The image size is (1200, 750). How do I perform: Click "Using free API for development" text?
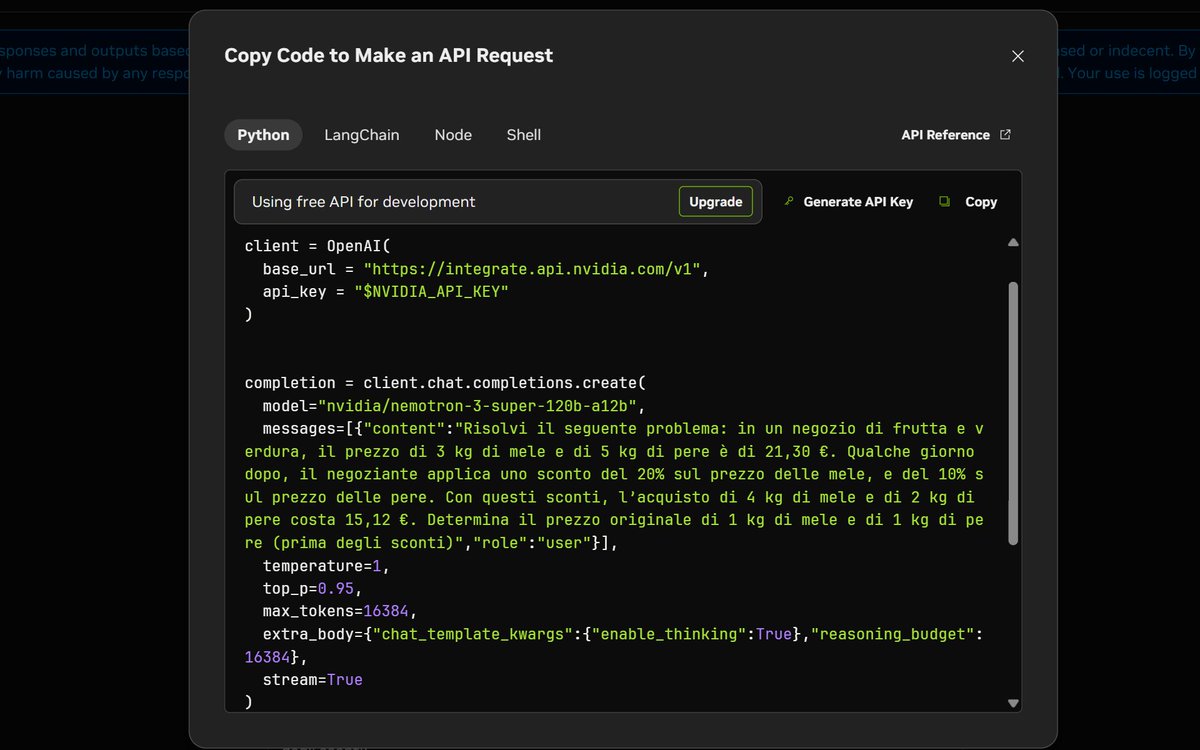364,202
